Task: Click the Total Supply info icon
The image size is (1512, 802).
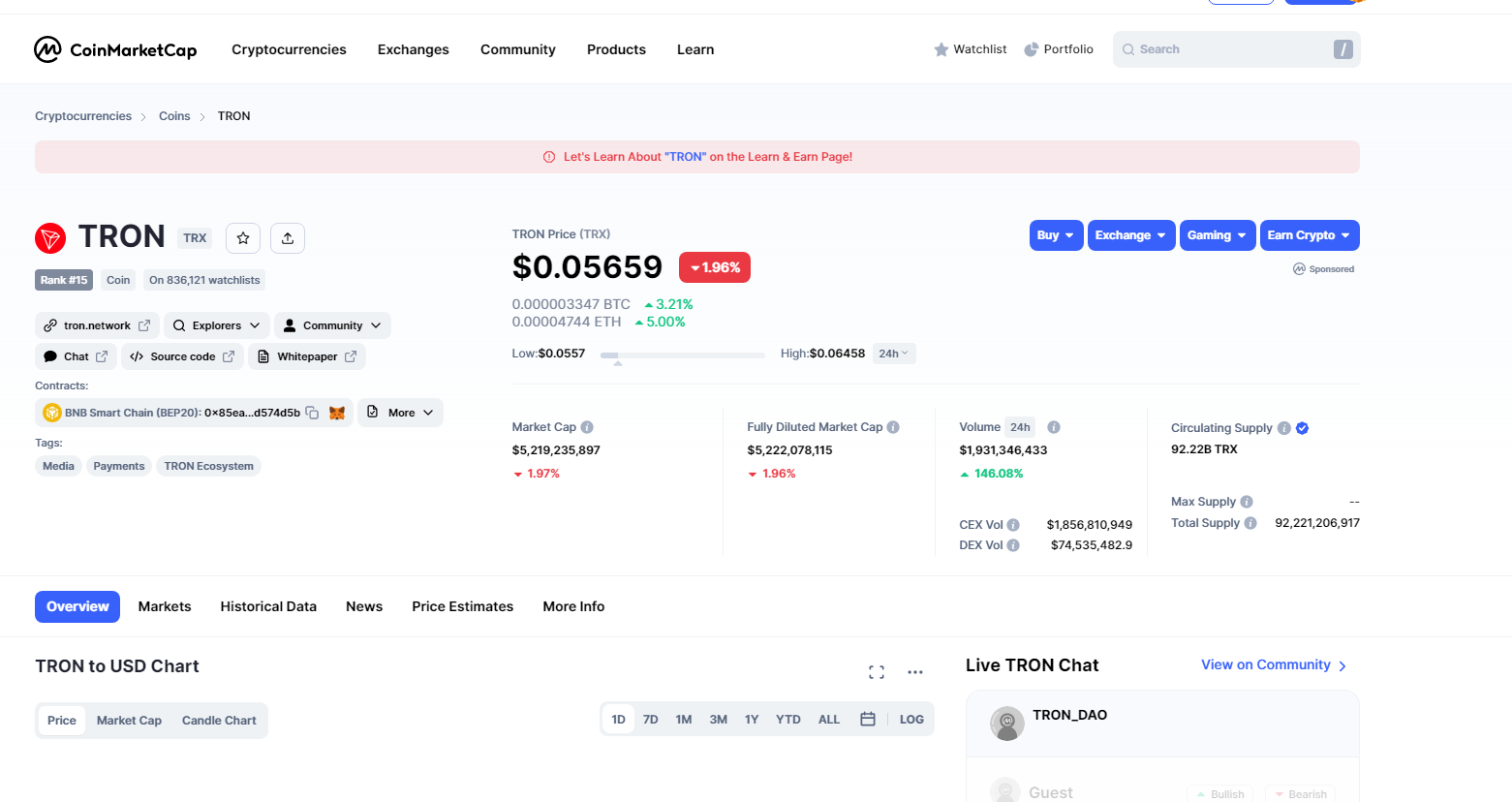Action: coord(1250,523)
